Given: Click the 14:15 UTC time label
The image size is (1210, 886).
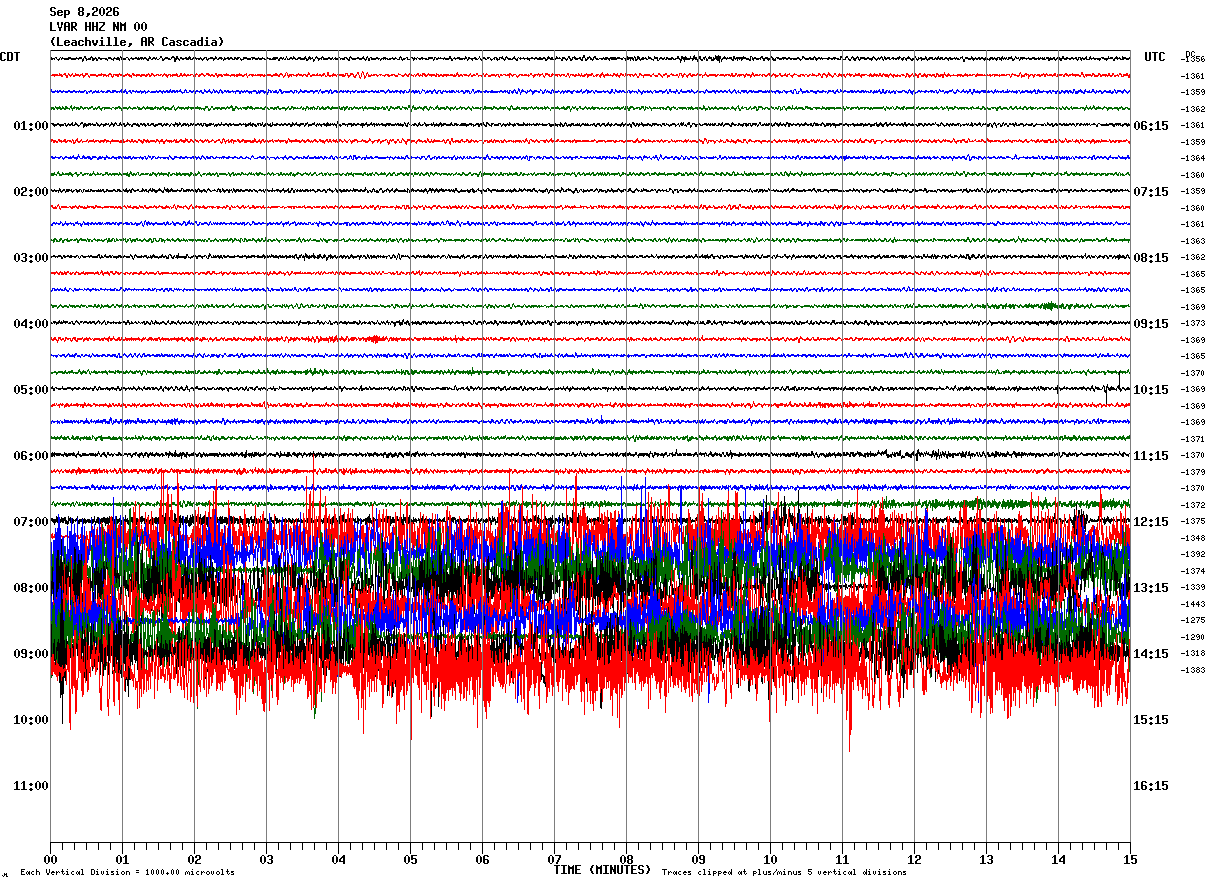Looking at the screenshot, I should point(1151,654).
